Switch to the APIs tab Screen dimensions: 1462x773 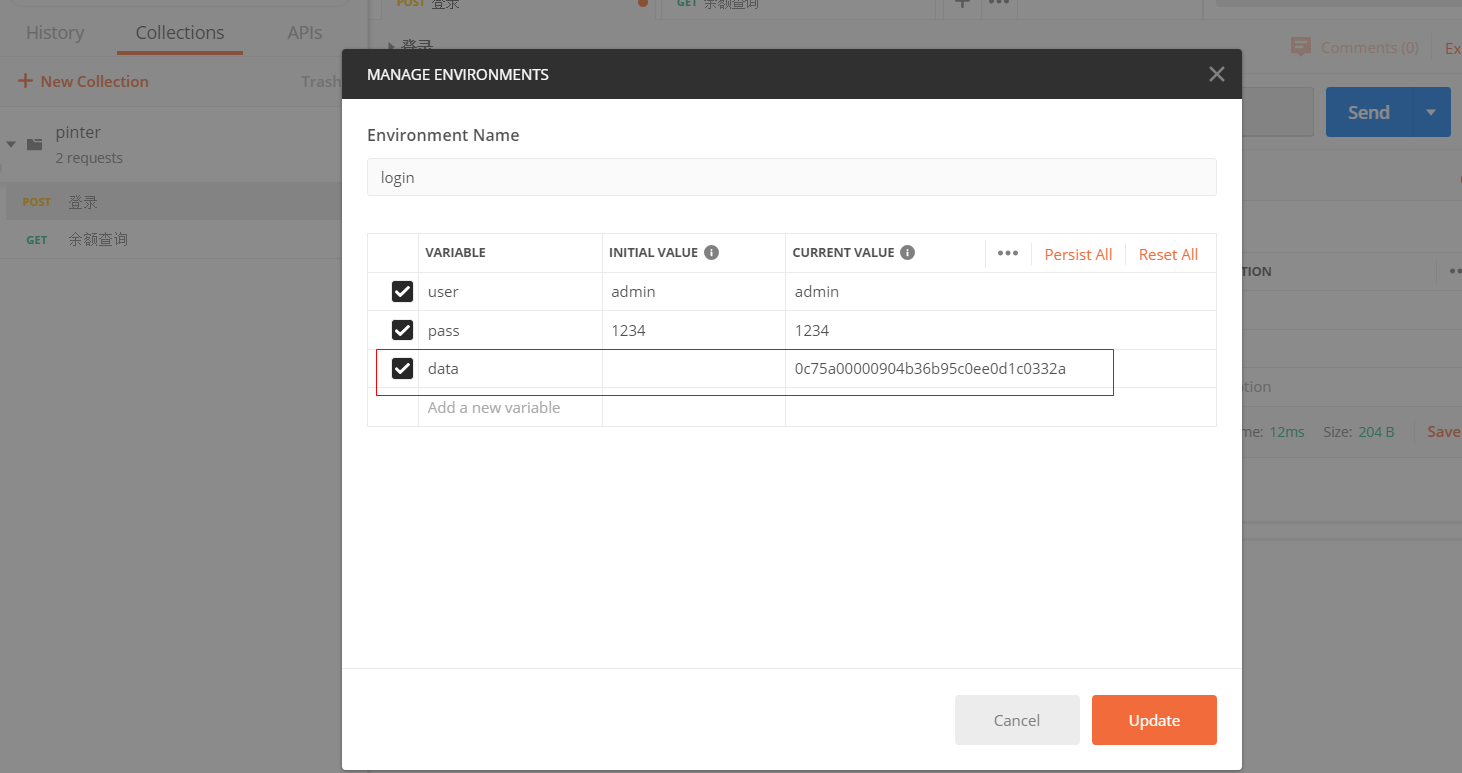click(304, 33)
